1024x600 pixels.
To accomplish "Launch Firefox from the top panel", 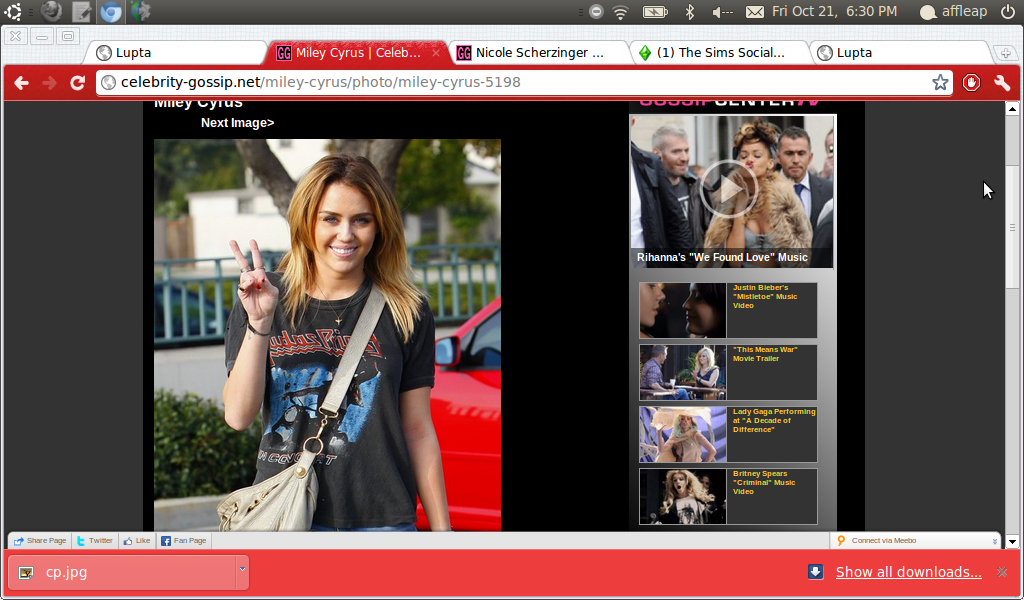I will 52,11.
